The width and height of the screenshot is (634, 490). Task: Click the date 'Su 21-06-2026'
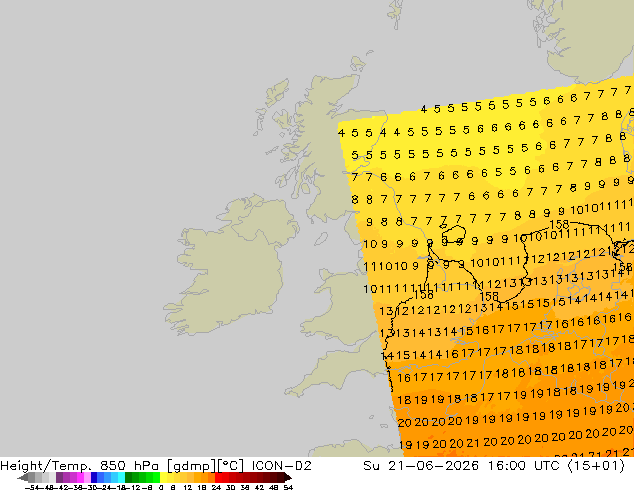421,466
